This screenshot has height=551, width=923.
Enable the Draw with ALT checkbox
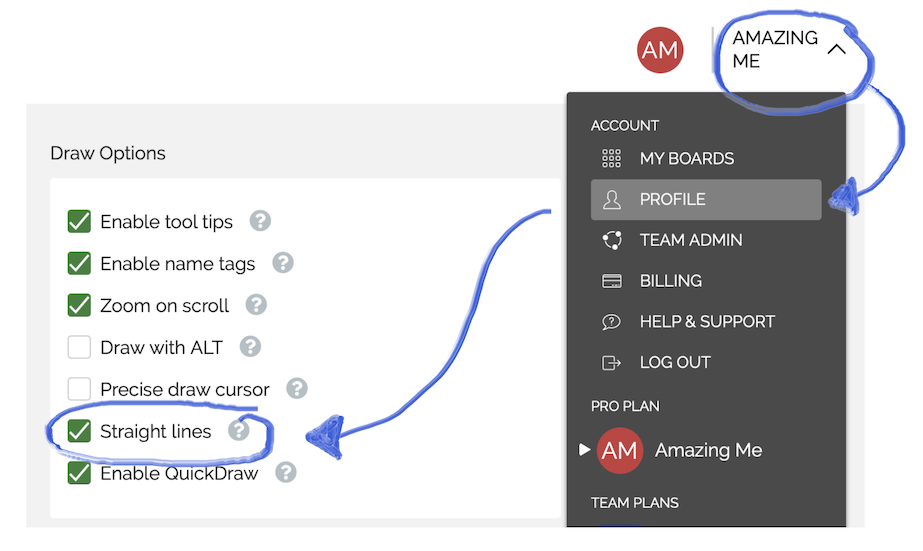(79, 348)
